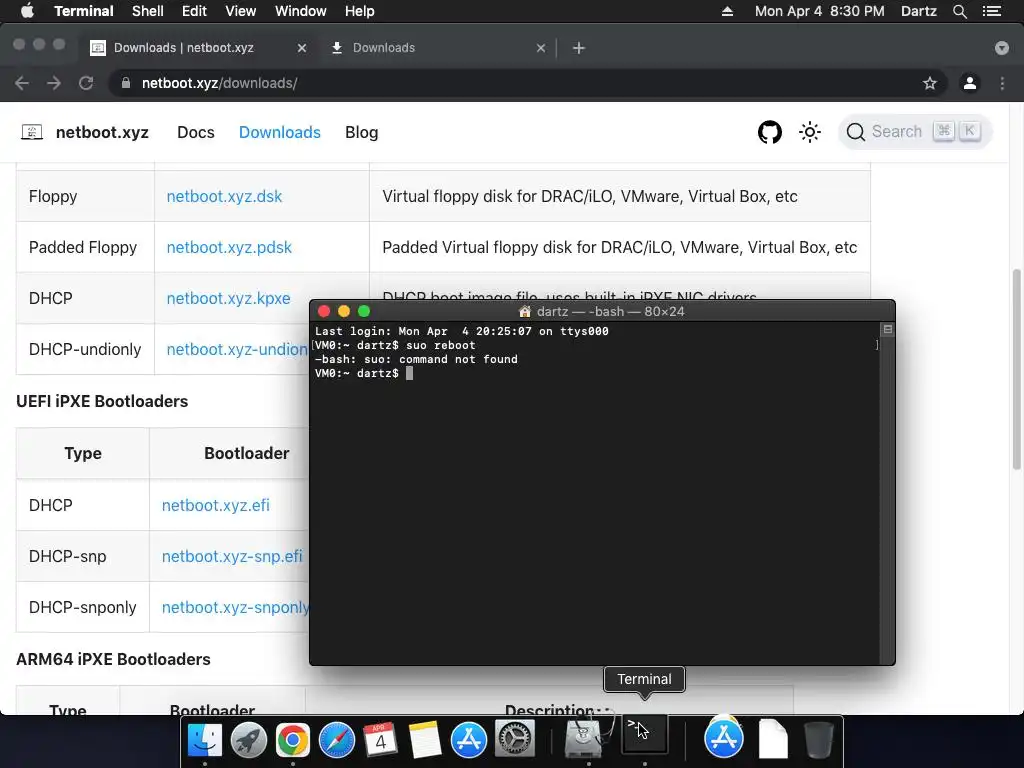Viewport: 1024px width, 768px height.
Task: Open Control Center list icon in menu bar
Action: pyautogui.click(x=991, y=11)
